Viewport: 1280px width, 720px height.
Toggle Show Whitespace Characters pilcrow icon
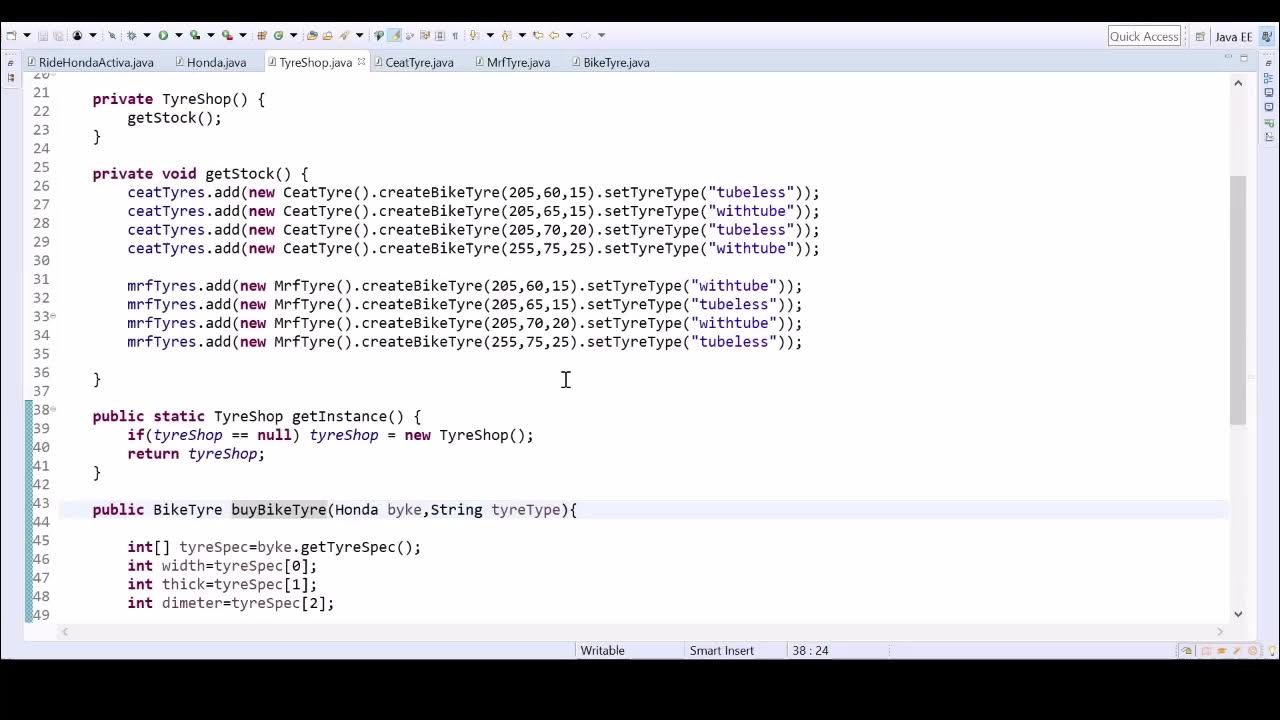(x=455, y=35)
